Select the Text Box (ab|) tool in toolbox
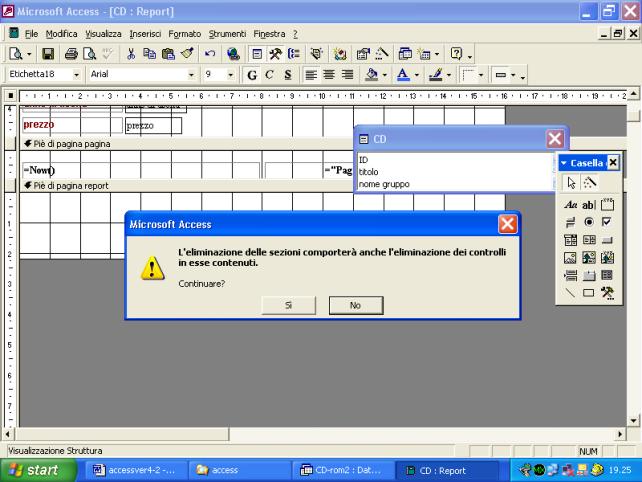Viewport: 642px width, 482px height. point(589,205)
